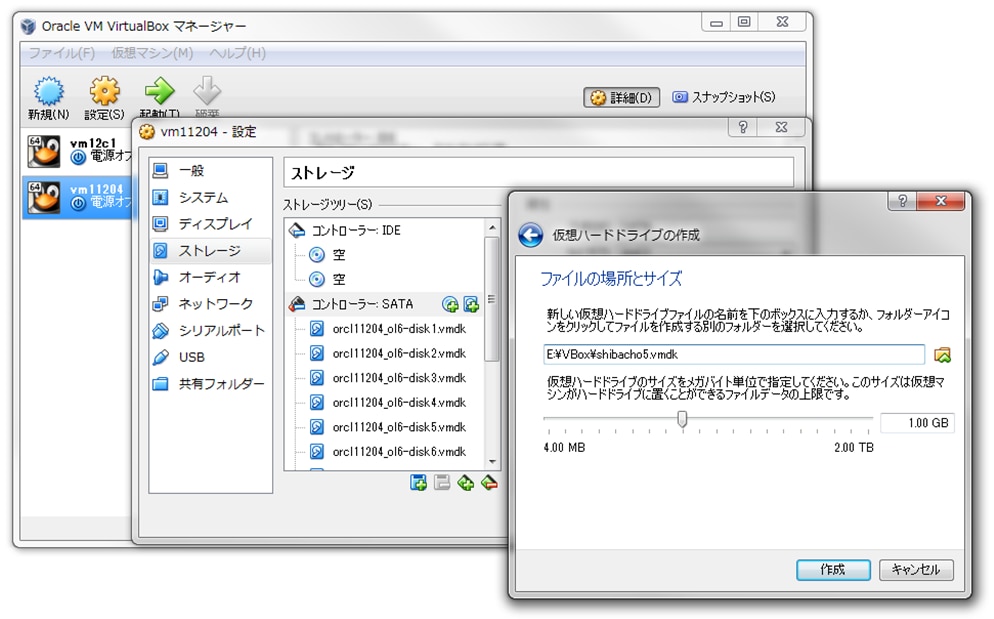Open the ヘルプ(H) menu
994x619 pixels.
pyautogui.click(x=238, y=53)
